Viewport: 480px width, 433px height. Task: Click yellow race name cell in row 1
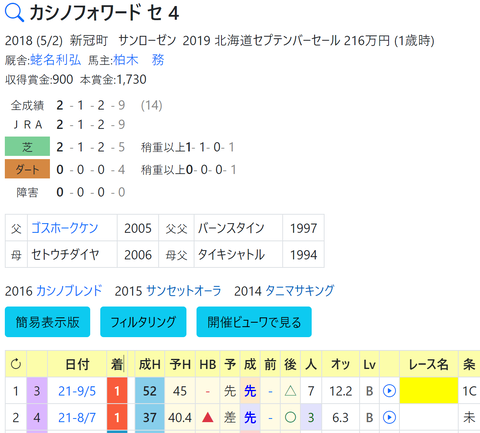click(x=429, y=391)
